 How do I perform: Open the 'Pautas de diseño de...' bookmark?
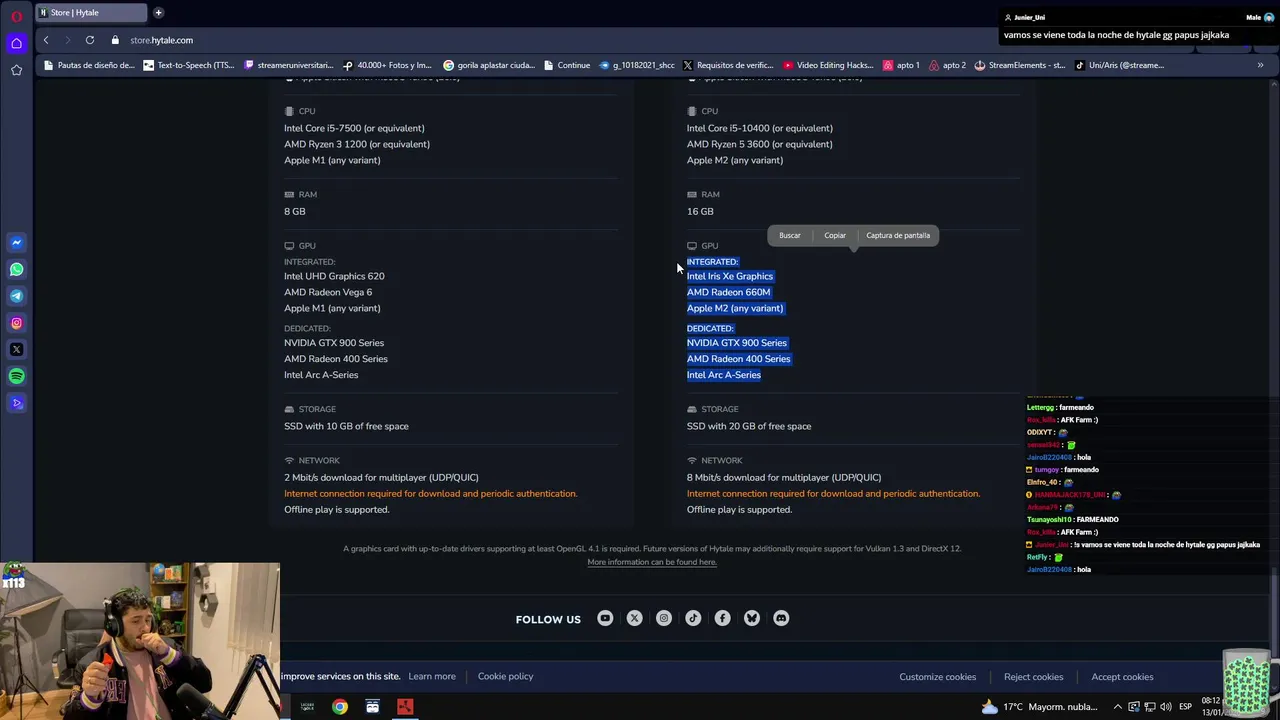[x=88, y=65]
